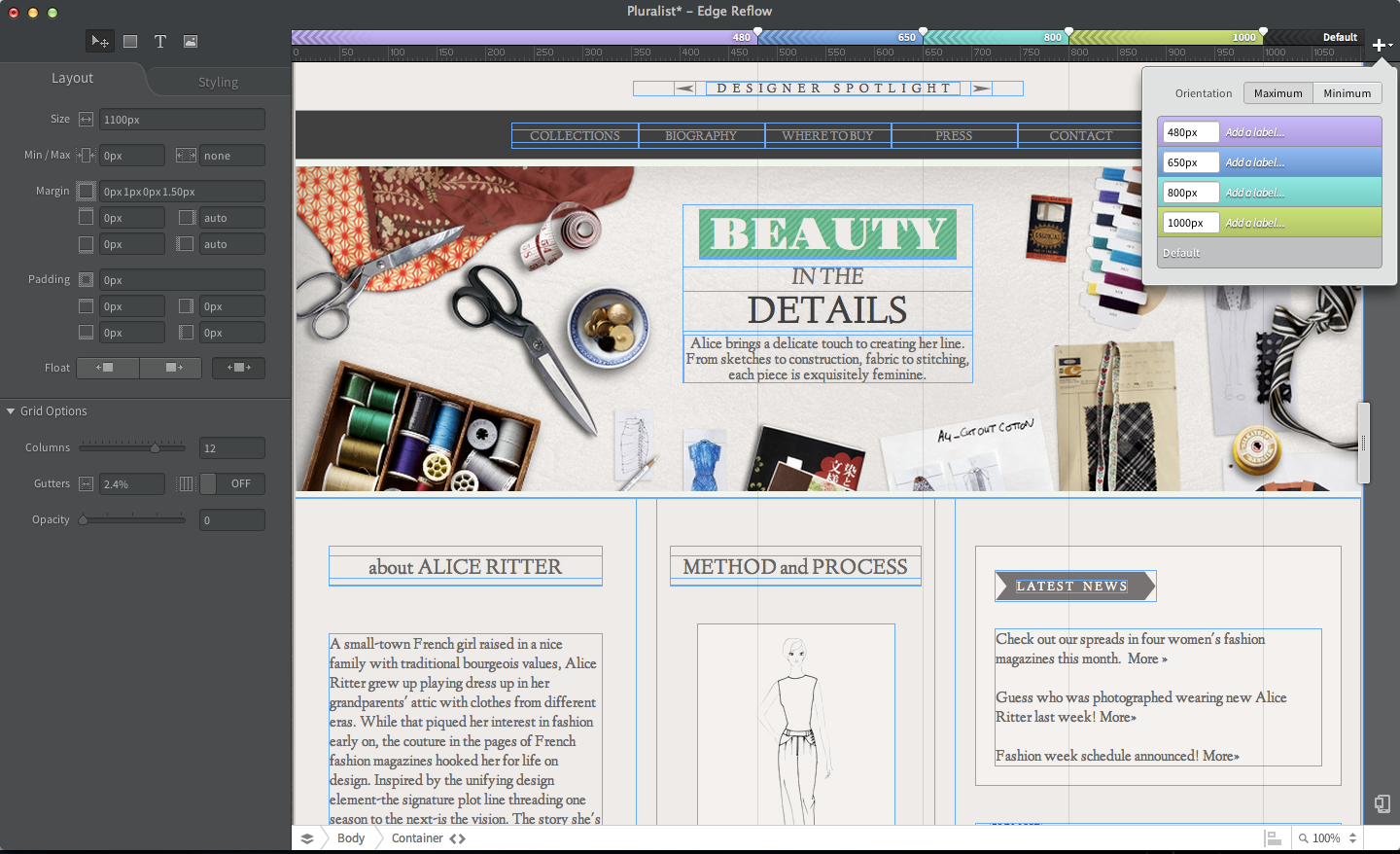Toggle the Gutters OFF switch
This screenshot has width=1400, height=854.
pyautogui.click(x=232, y=483)
